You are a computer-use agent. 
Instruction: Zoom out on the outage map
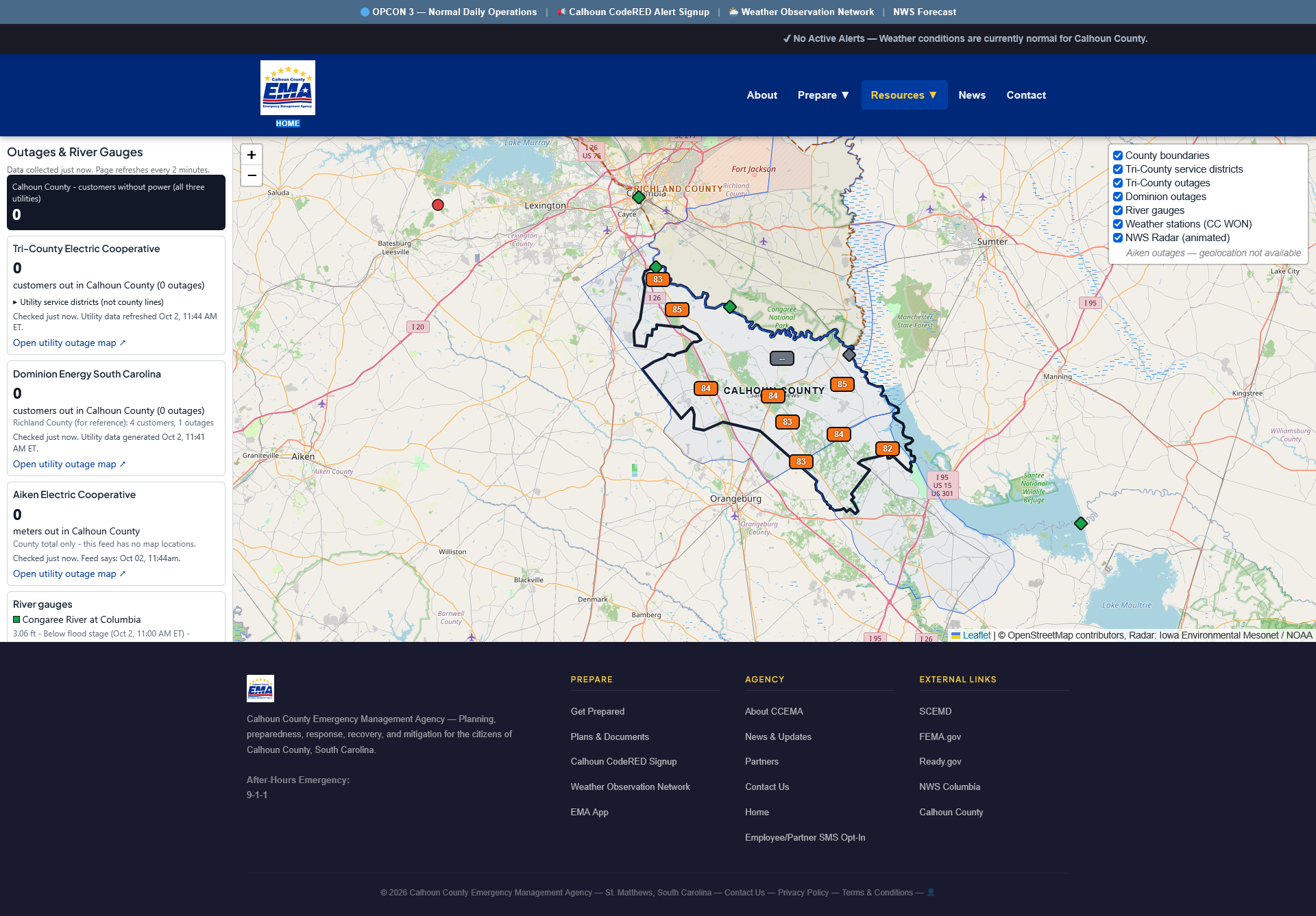(x=252, y=175)
